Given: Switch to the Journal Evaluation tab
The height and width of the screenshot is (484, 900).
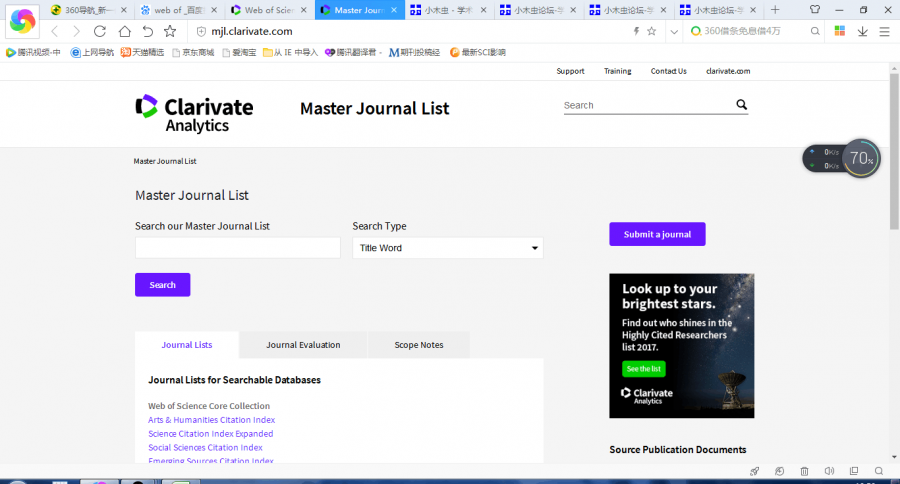Looking at the screenshot, I should [x=303, y=345].
